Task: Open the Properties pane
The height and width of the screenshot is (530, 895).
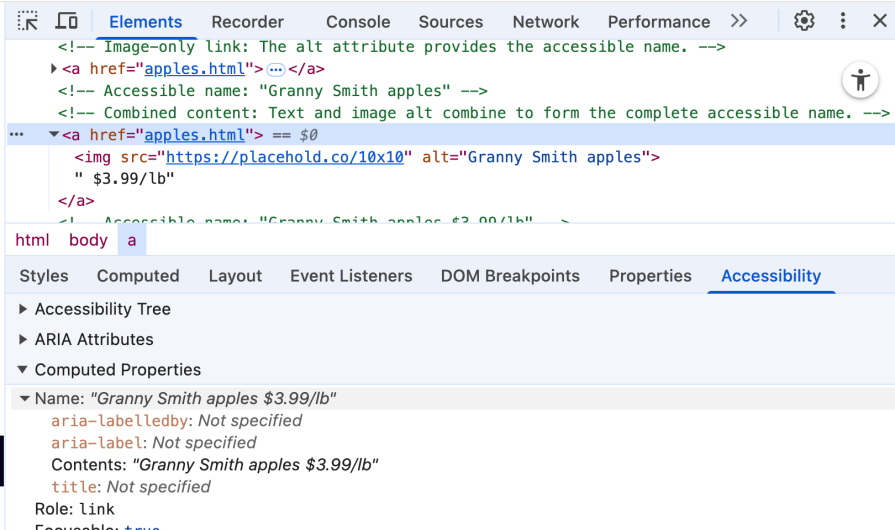Action: click(650, 276)
